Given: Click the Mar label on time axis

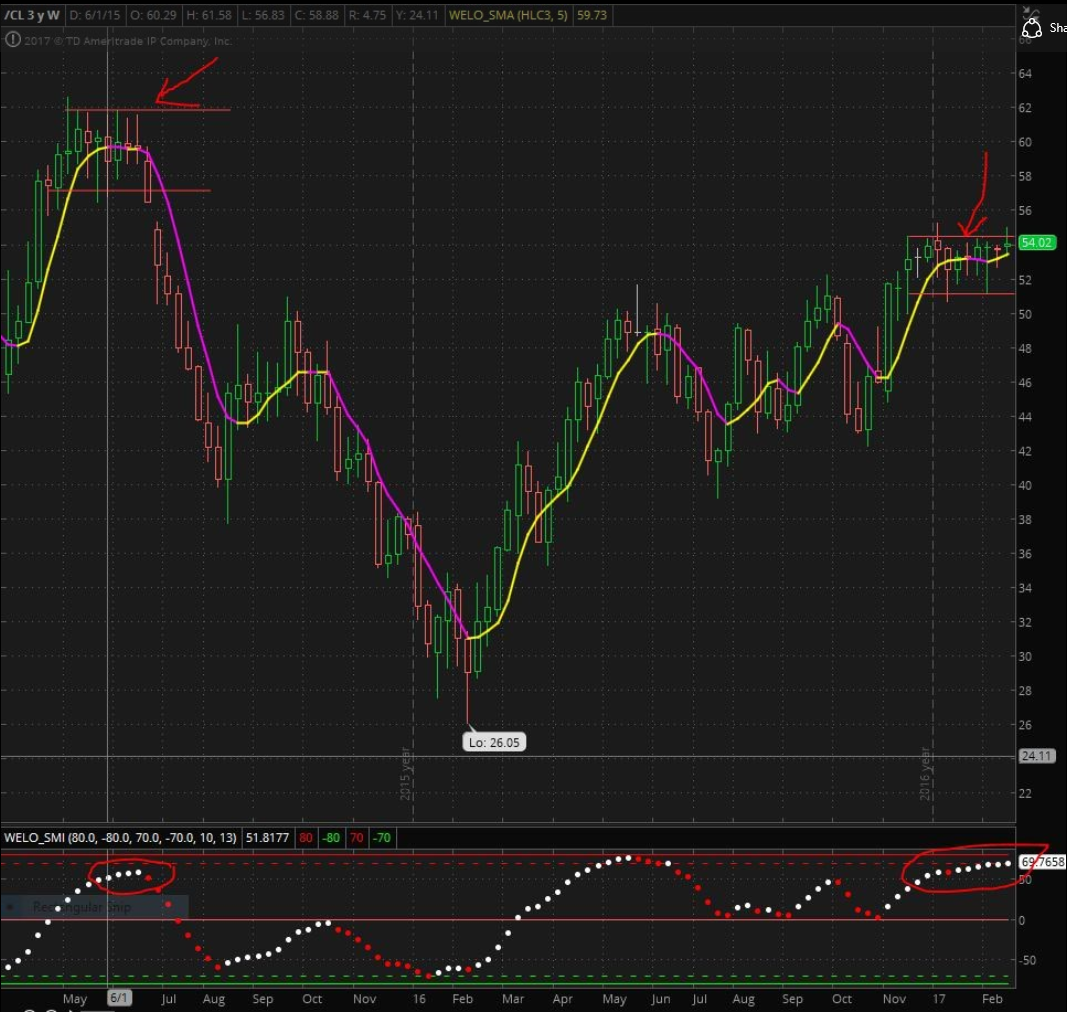Looking at the screenshot, I should pos(512,998).
